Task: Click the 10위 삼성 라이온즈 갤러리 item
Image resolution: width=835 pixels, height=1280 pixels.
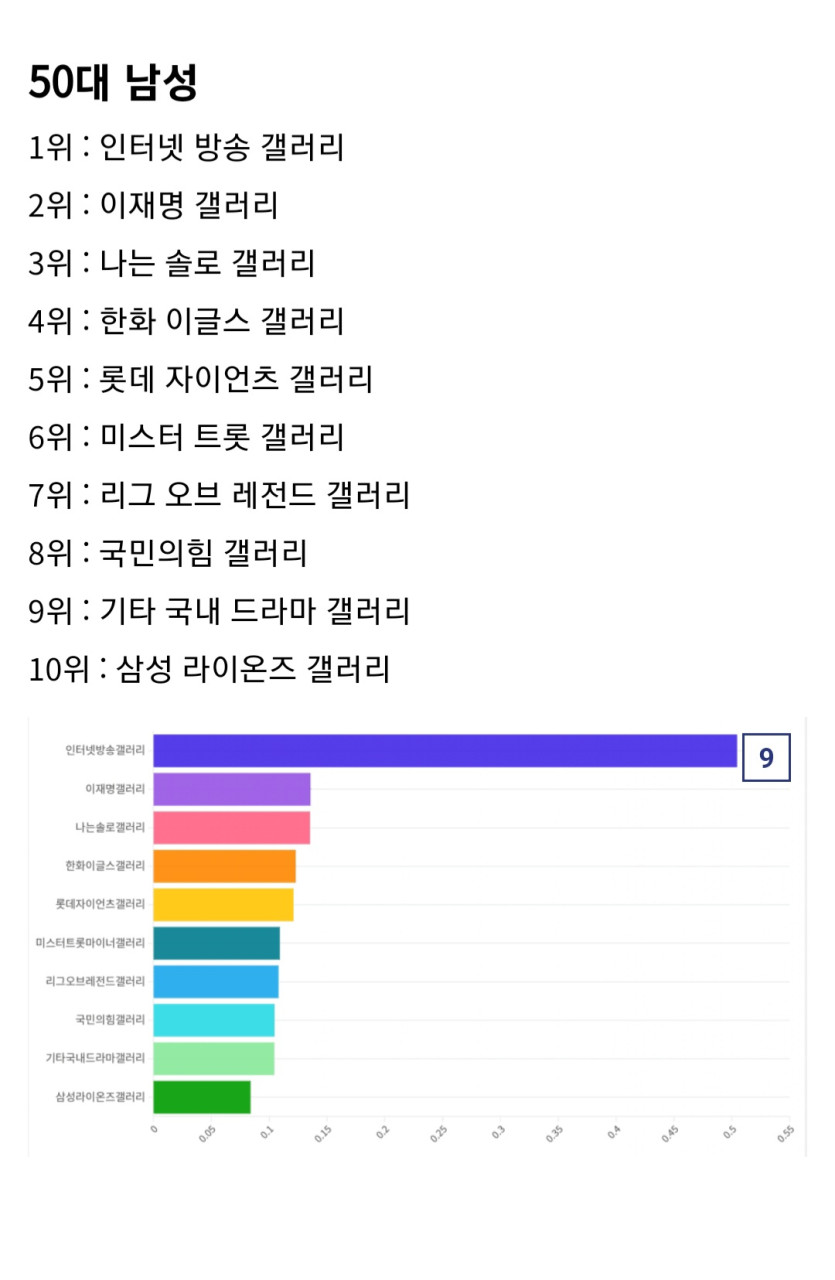Action: pos(209,669)
